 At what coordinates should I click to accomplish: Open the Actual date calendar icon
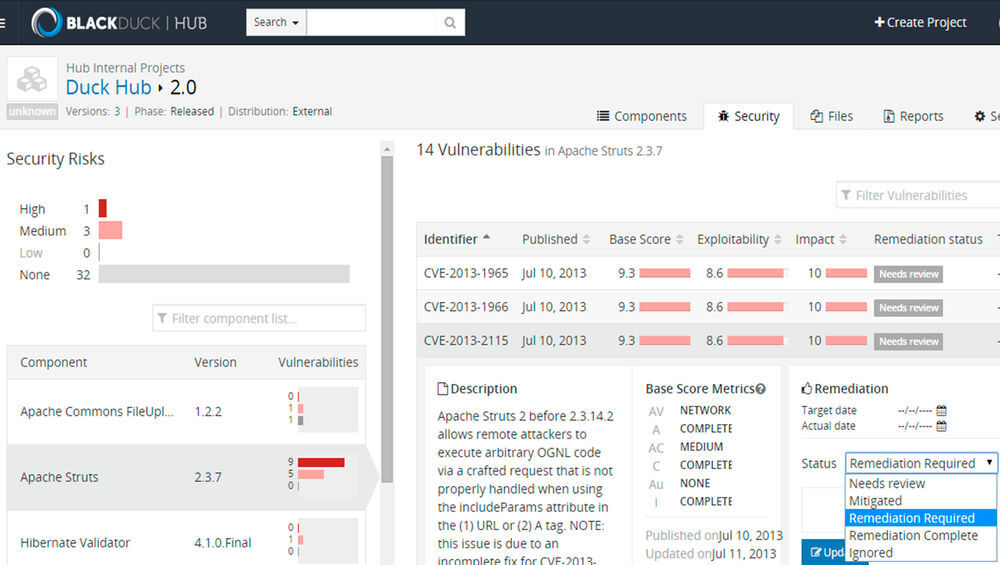point(941,426)
